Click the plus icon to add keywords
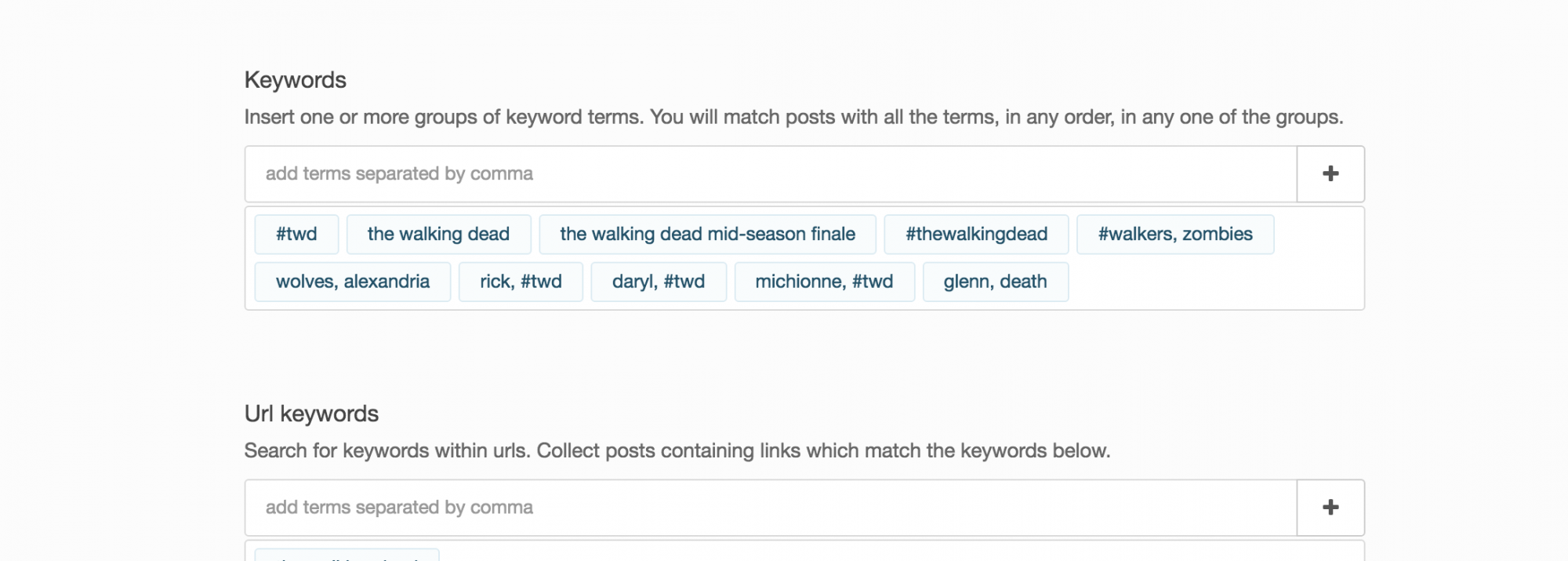Screen dimensions: 1568x561 click(x=1330, y=174)
